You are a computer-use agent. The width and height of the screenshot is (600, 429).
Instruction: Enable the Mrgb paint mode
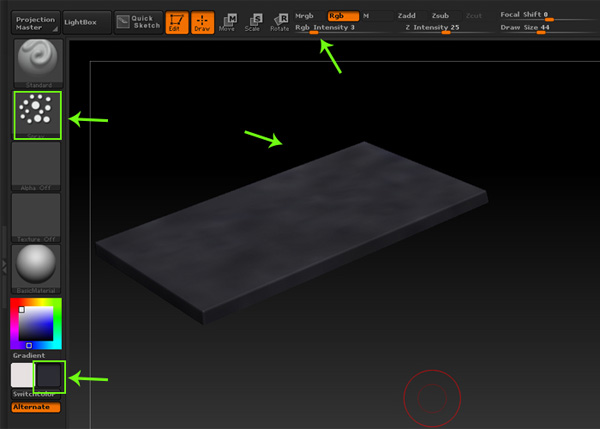pos(307,16)
